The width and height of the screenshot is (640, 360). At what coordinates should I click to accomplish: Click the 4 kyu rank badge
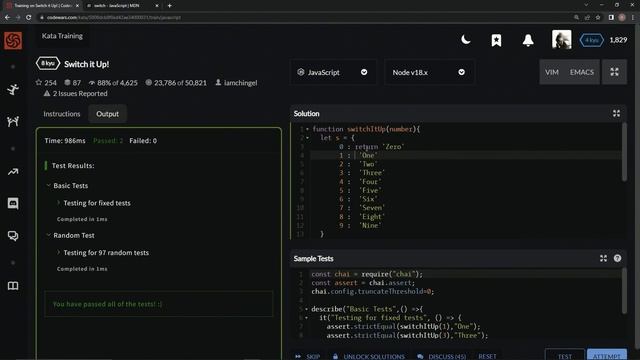(591, 40)
